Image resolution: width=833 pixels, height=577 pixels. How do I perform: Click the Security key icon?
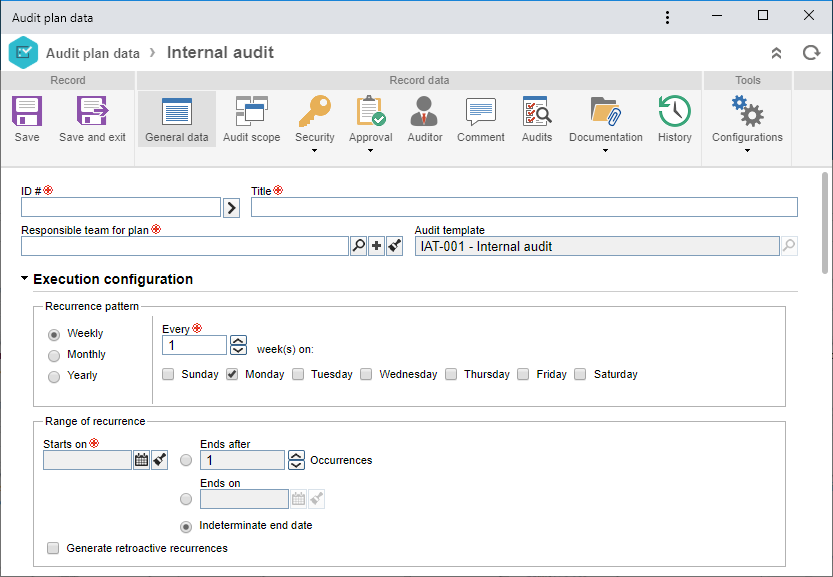[314, 111]
